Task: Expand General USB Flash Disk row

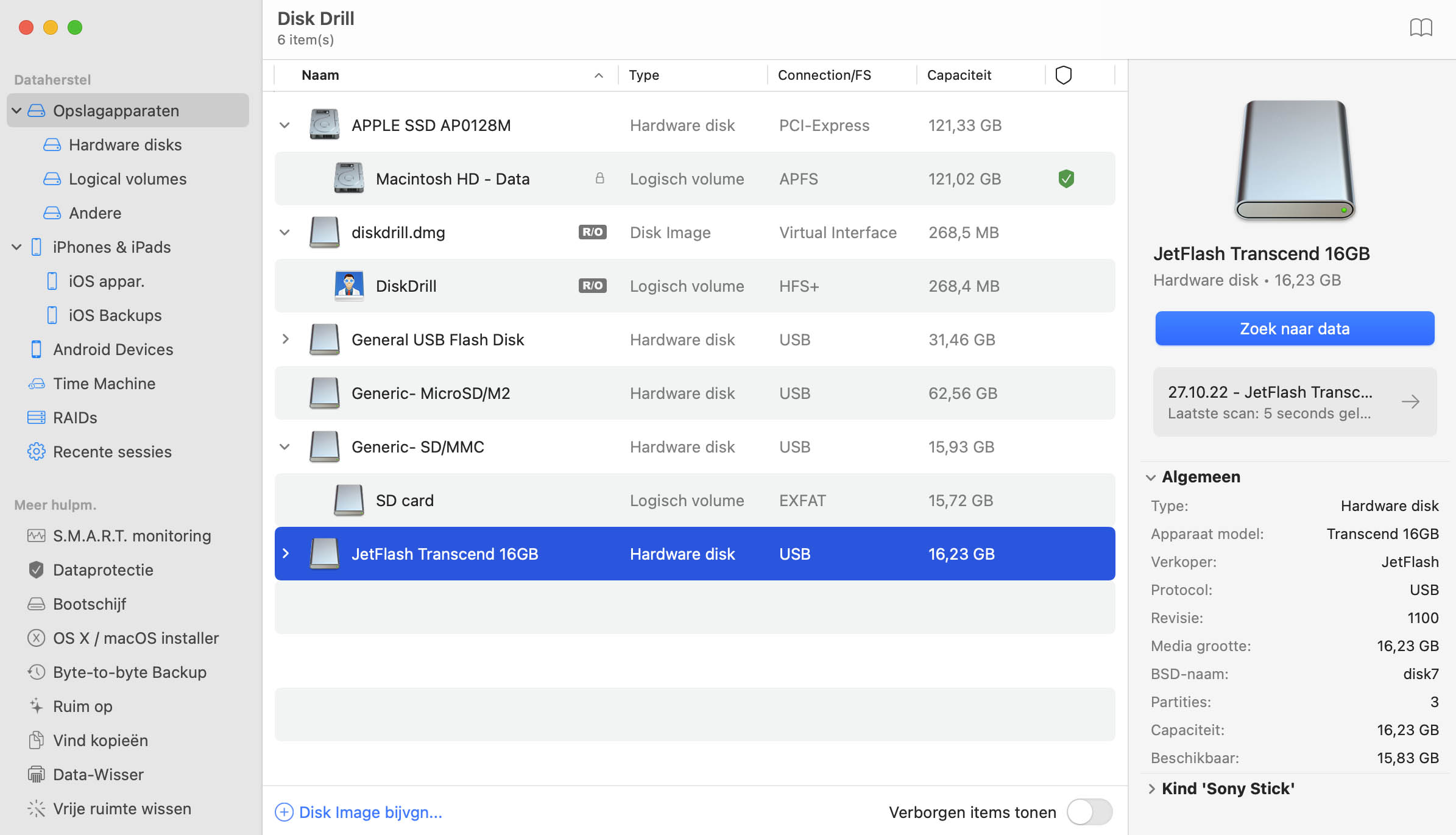Action: point(285,339)
